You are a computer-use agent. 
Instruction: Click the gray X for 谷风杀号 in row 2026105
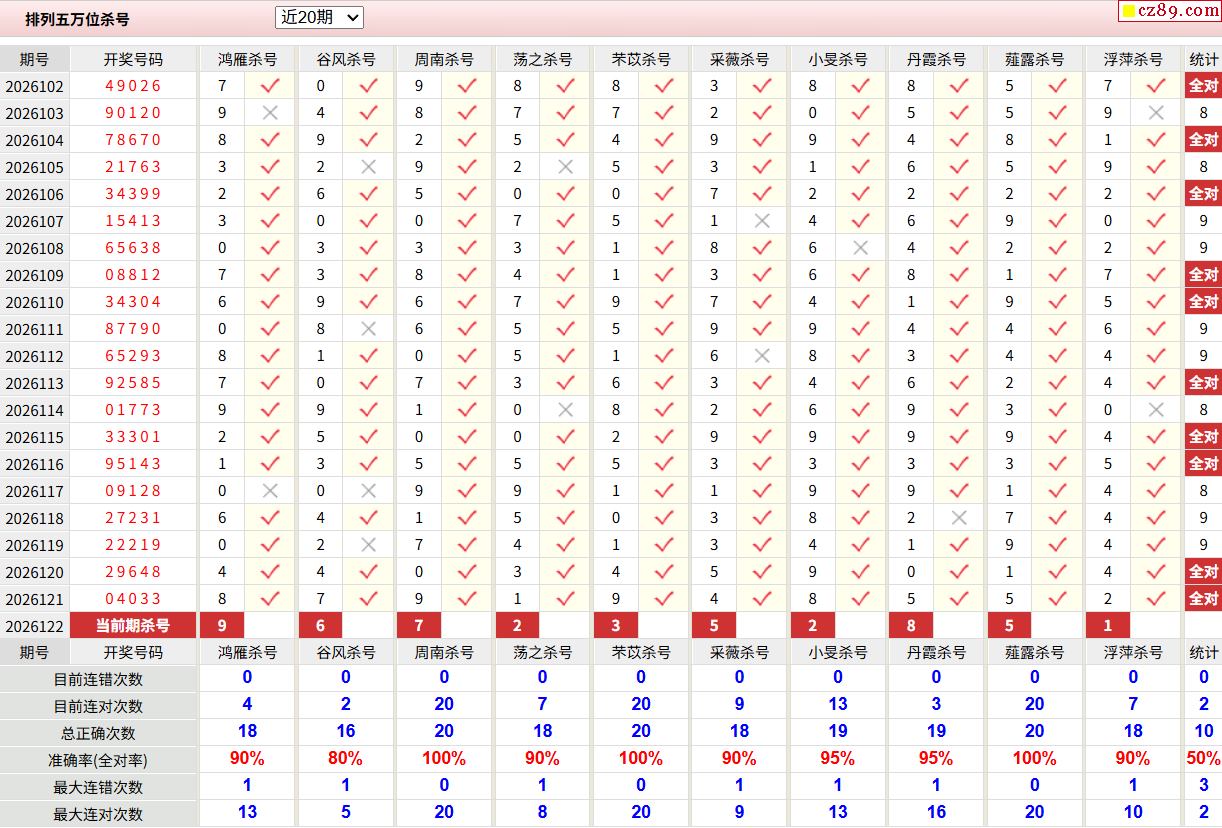[x=368, y=167]
